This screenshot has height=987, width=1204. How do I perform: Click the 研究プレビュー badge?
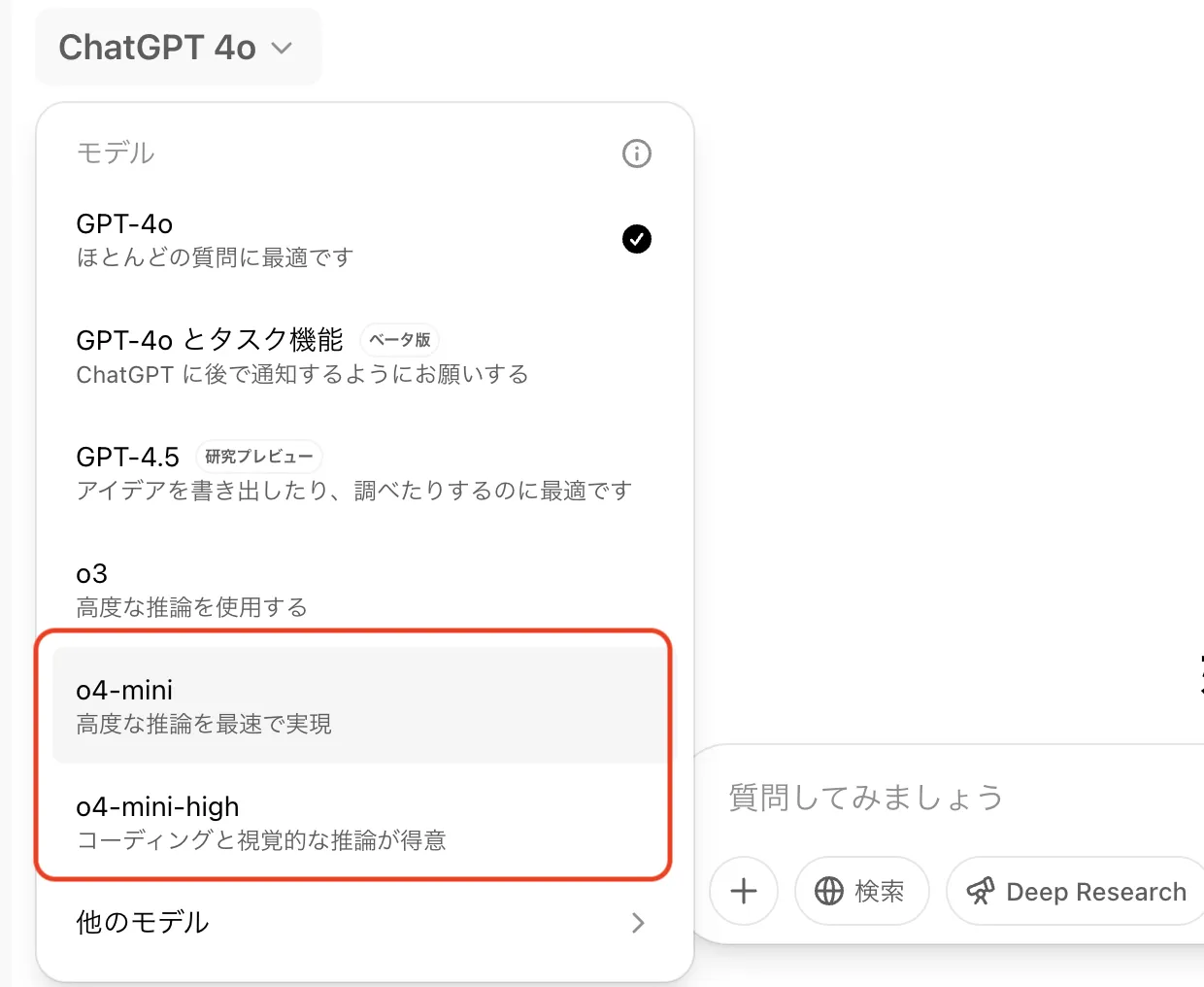[258, 456]
